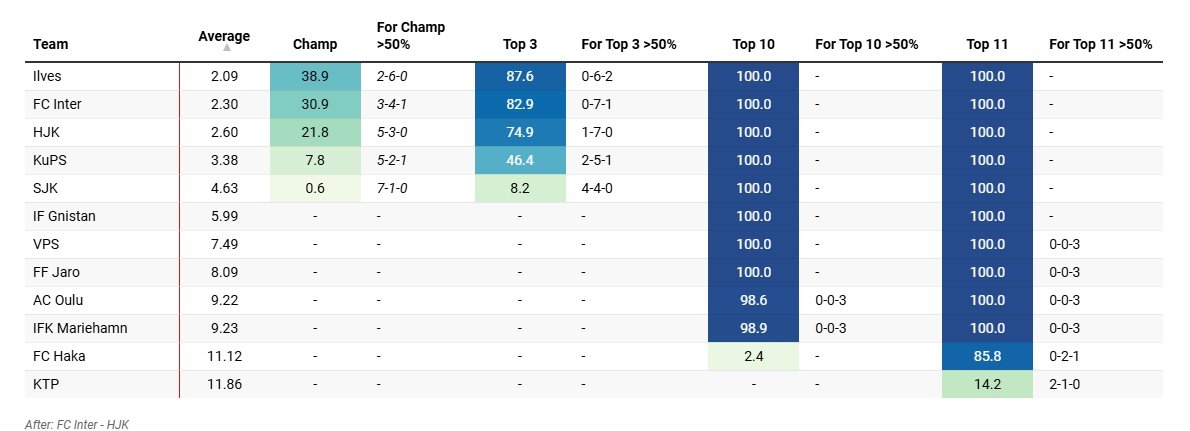Click the sort arrow under Average
This screenshot has height=431, width=1190.
click(x=226, y=47)
